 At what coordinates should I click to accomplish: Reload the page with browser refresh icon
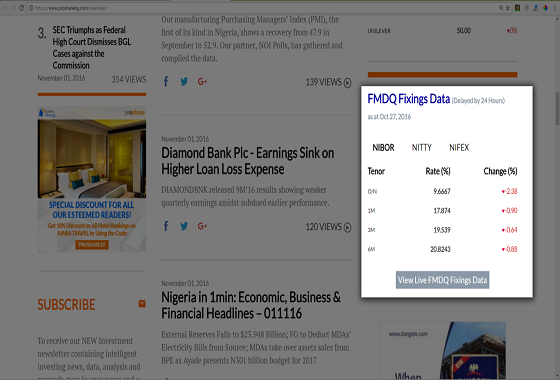(x=21, y=8)
